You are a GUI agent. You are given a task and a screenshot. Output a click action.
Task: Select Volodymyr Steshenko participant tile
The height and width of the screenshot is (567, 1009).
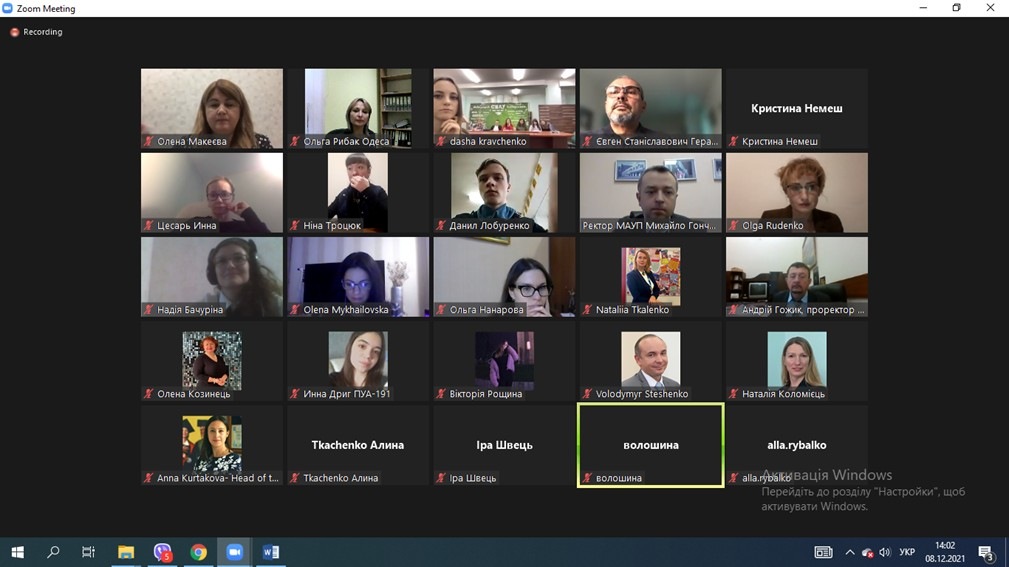(650, 361)
